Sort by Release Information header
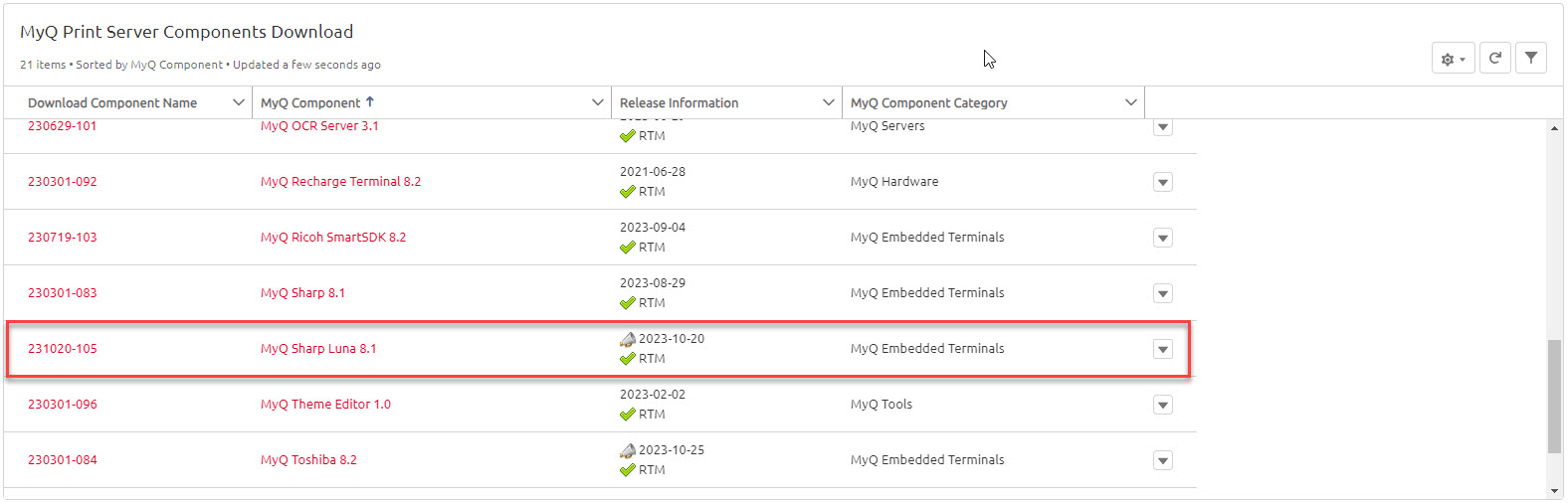 click(680, 103)
